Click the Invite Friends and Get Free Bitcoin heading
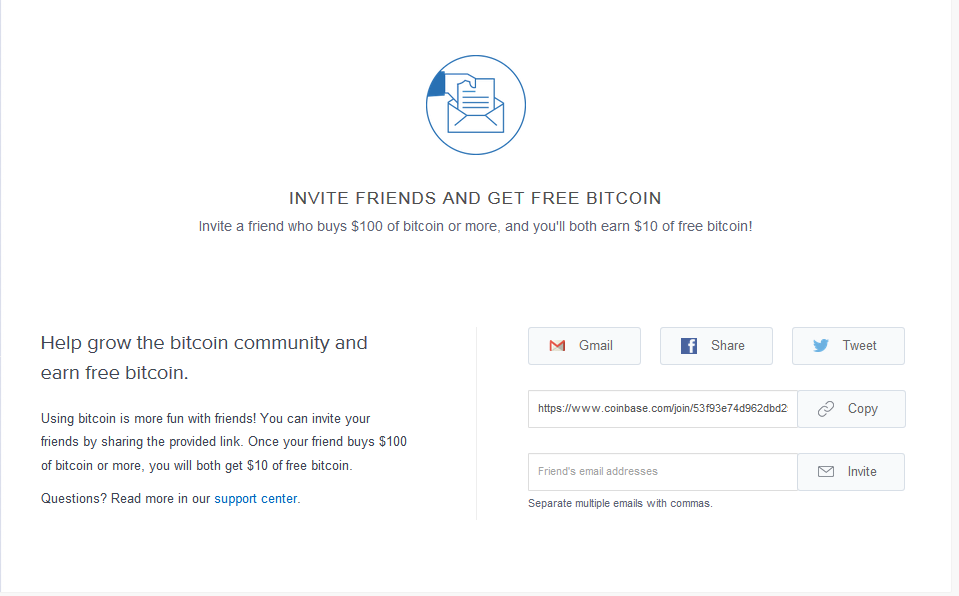Screen dimensions: 959x596 click(475, 199)
